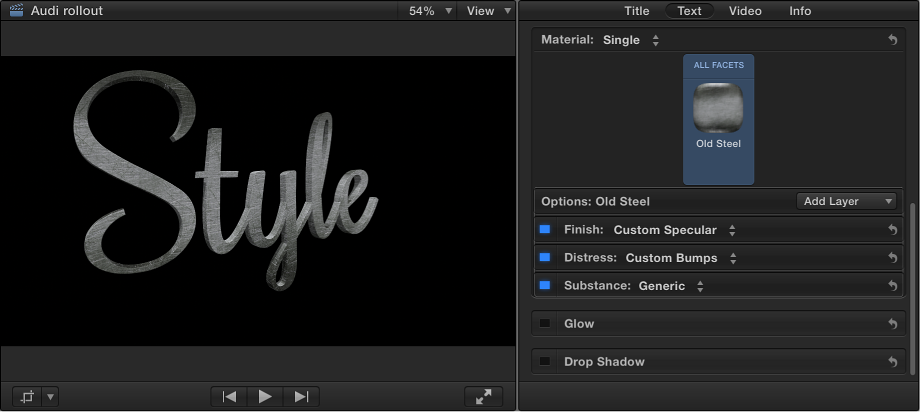
Task: Enable the Glow checkbox
Action: tap(545, 323)
